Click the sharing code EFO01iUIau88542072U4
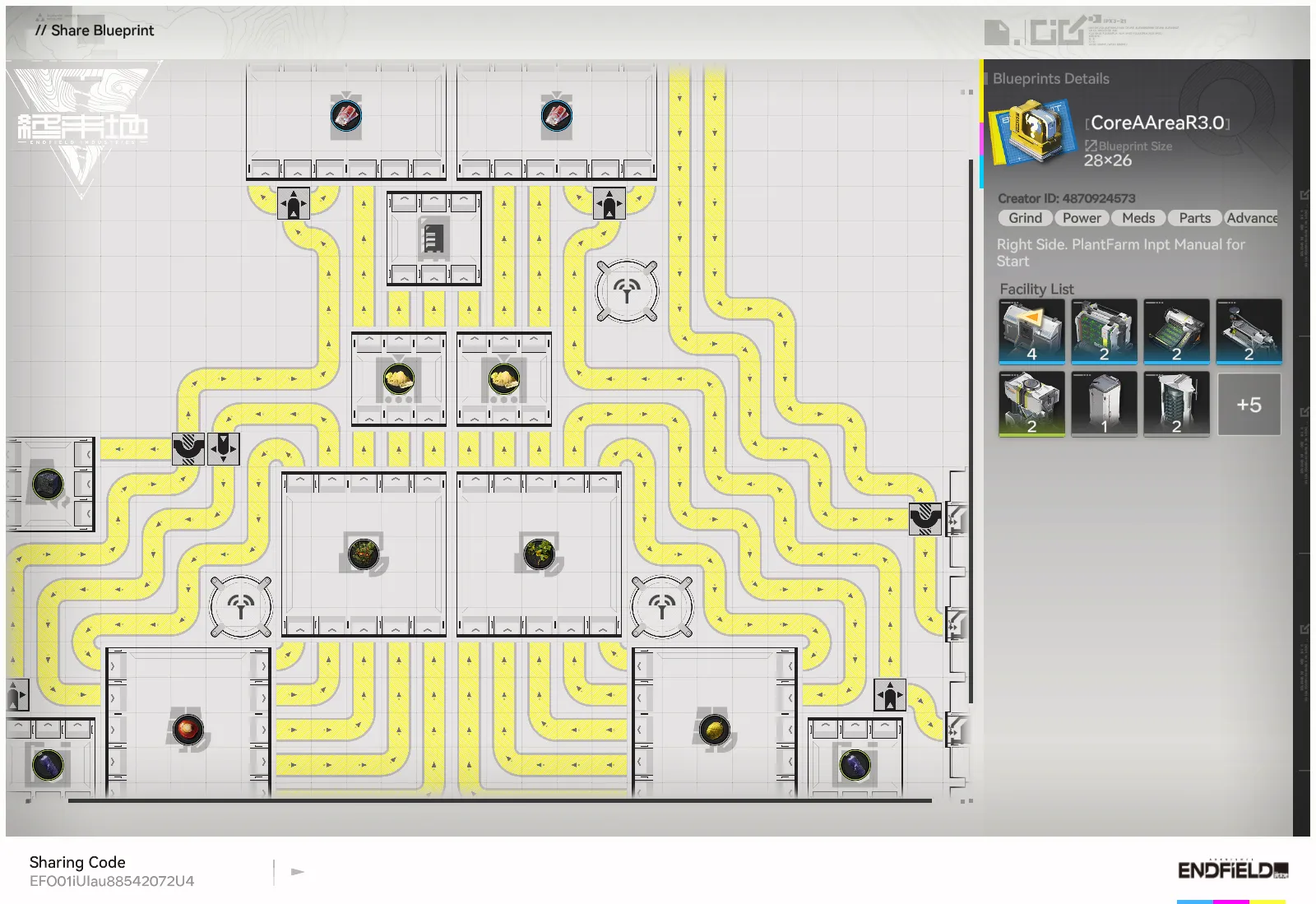This screenshot has height=904, width=1316. pyautogui.click(x=112, y=881)
